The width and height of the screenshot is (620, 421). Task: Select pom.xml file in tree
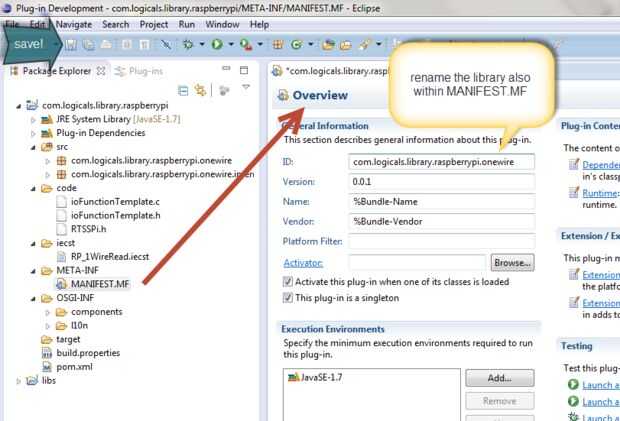coord(74,367)
